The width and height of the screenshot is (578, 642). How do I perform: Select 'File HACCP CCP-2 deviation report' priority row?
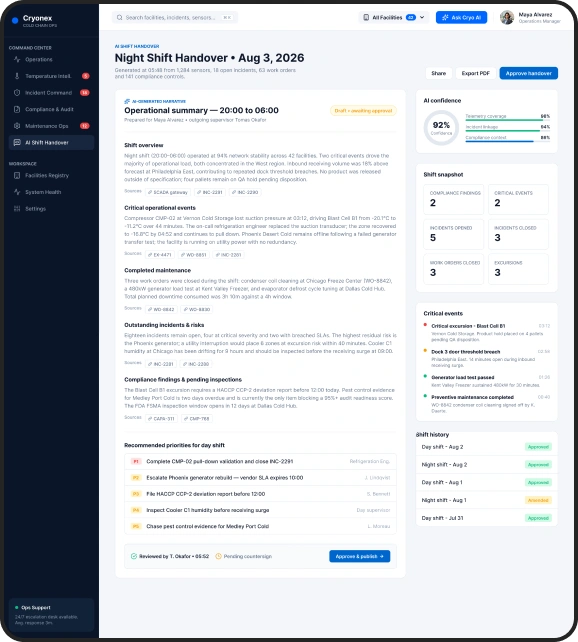(x=260, y=494)
